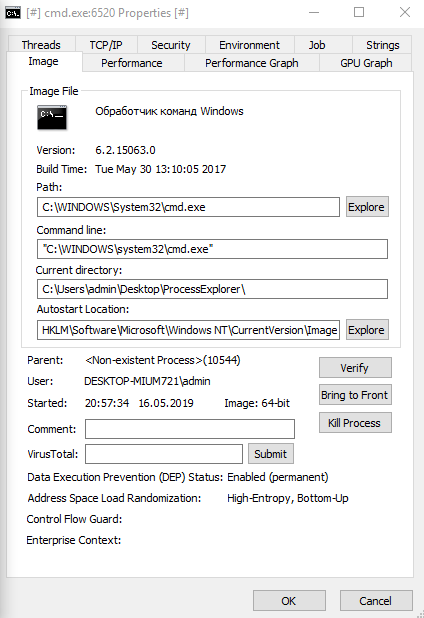Open the Security tab

click(171, 45)
